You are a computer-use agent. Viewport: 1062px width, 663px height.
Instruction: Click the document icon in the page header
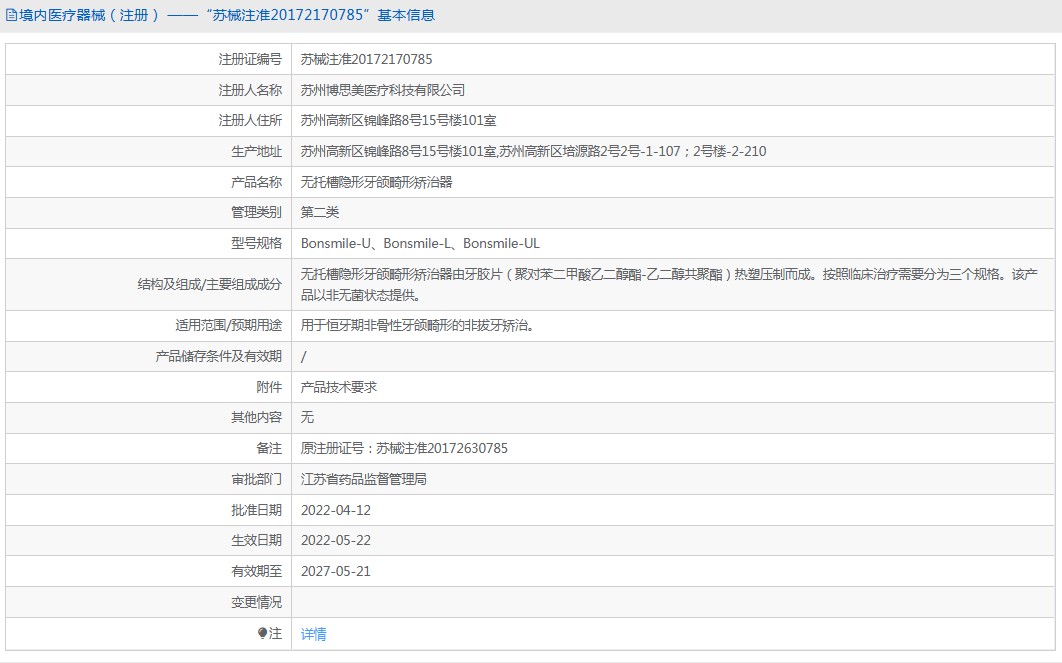(x=11, y=15)
